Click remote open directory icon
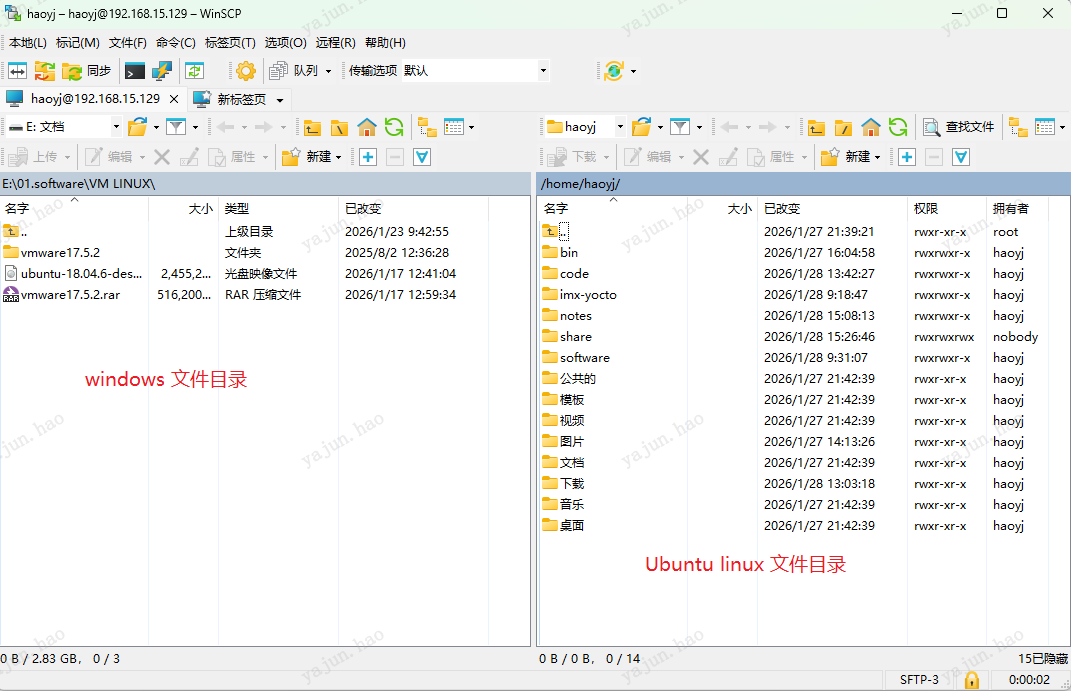 642,127
